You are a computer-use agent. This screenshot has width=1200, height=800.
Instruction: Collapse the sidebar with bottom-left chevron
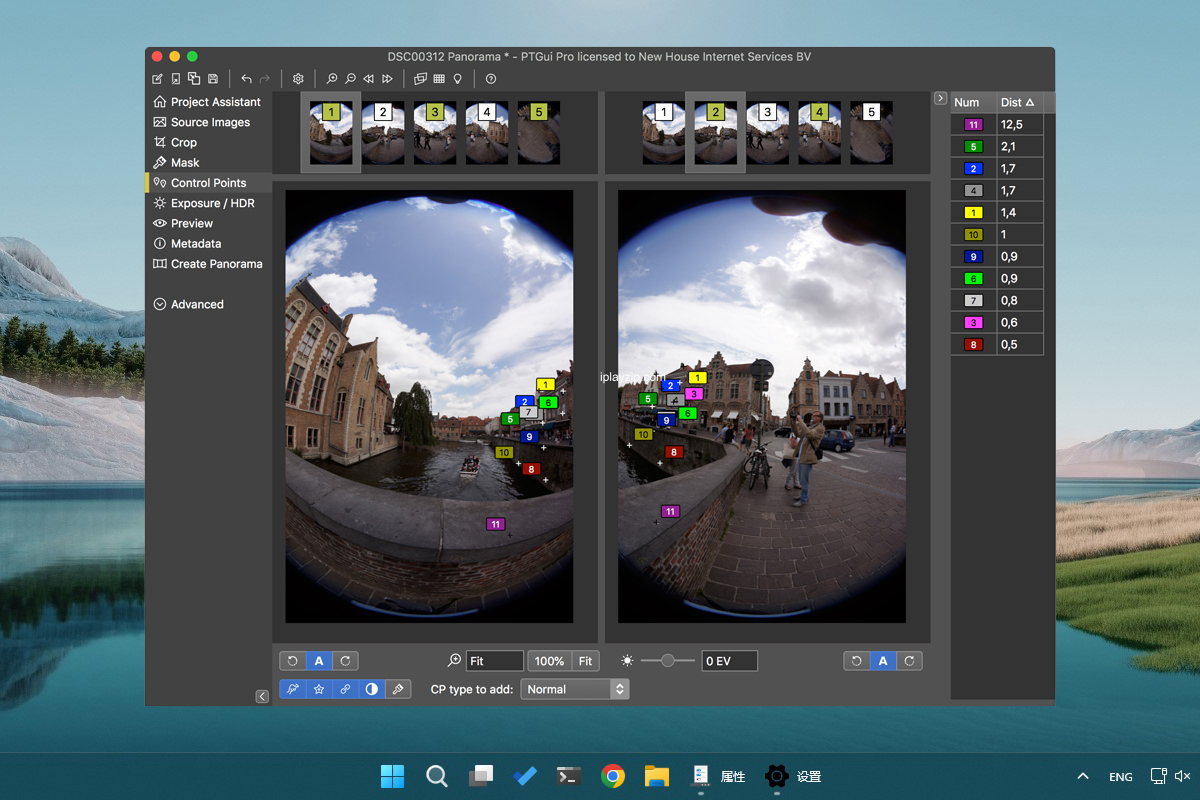tap(262, 696)
